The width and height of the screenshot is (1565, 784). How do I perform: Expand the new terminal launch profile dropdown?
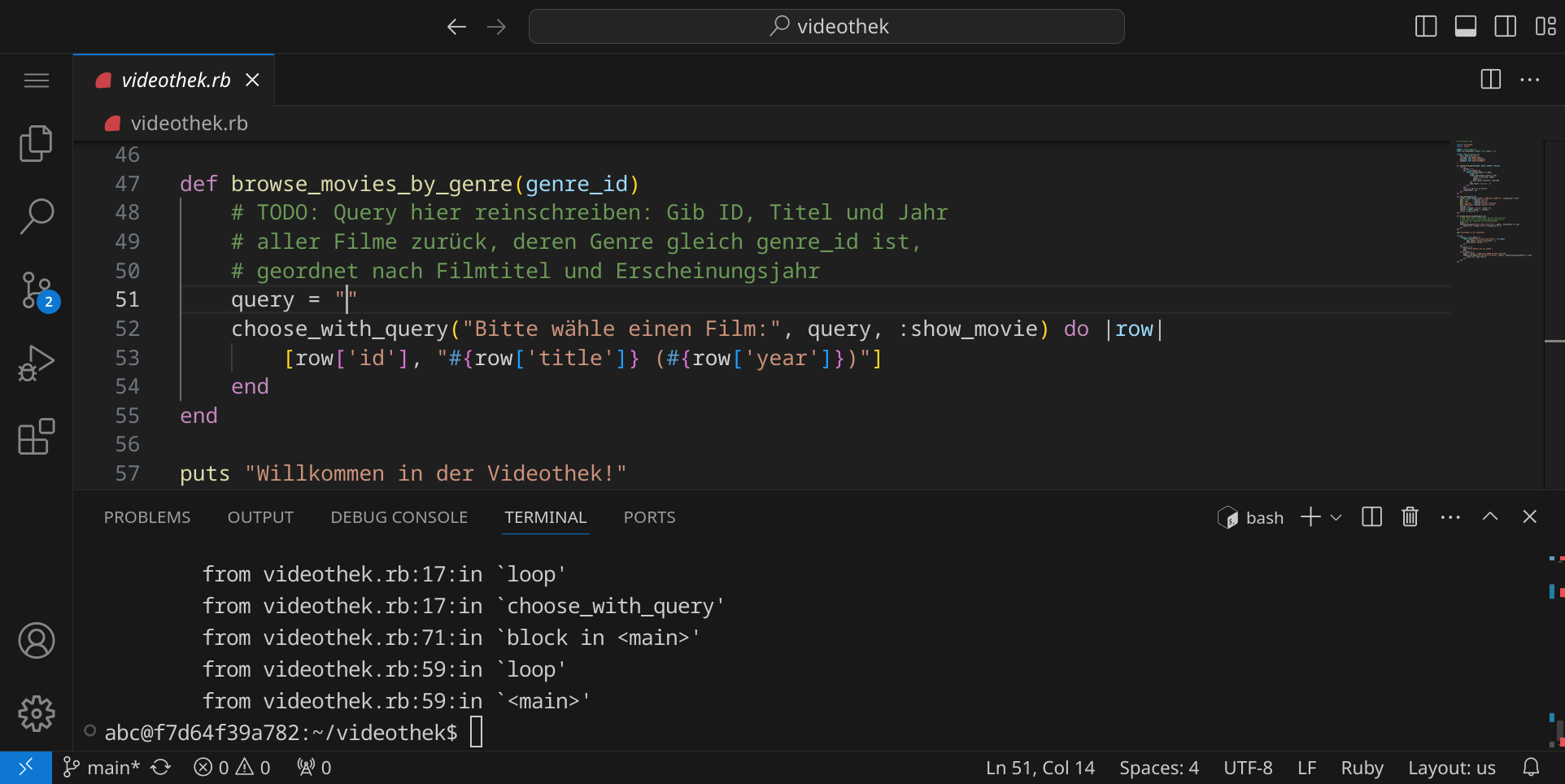click(x=1336, y=517)
